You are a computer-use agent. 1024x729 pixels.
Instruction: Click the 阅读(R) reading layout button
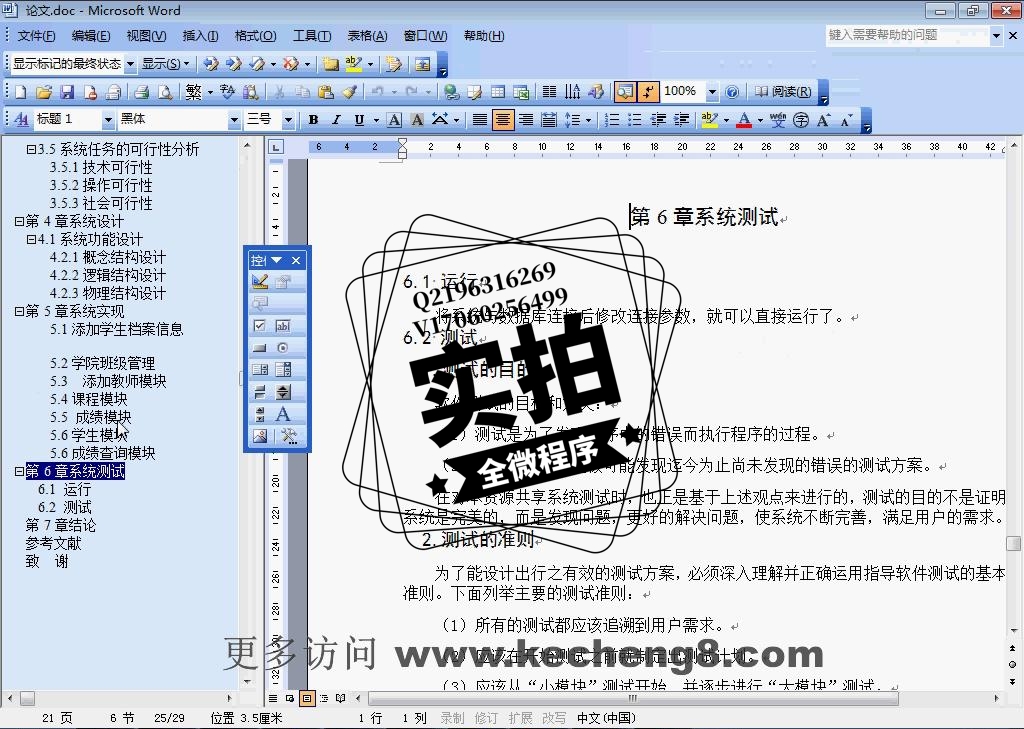[x=782, y=92]
